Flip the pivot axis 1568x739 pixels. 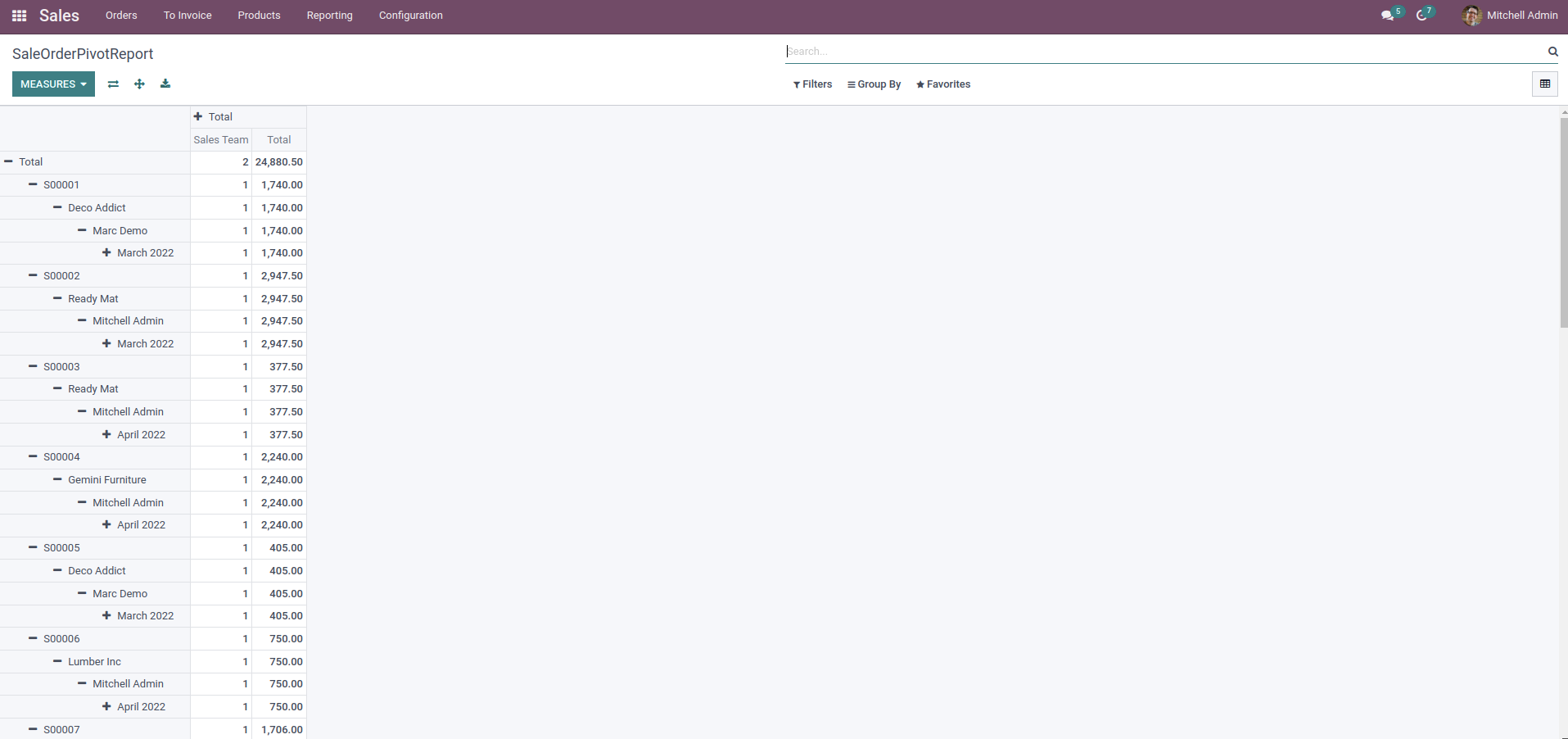pos(113,84)
